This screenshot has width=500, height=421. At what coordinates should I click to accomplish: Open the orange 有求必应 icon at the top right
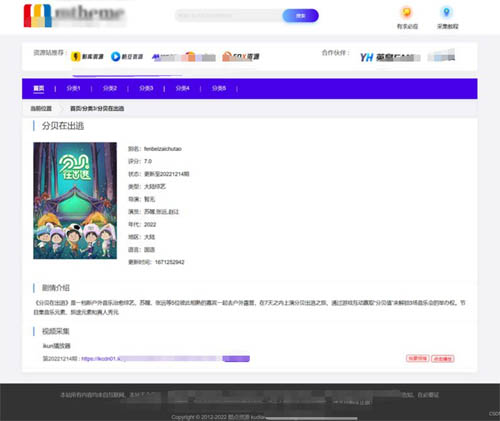click(407, 17)
